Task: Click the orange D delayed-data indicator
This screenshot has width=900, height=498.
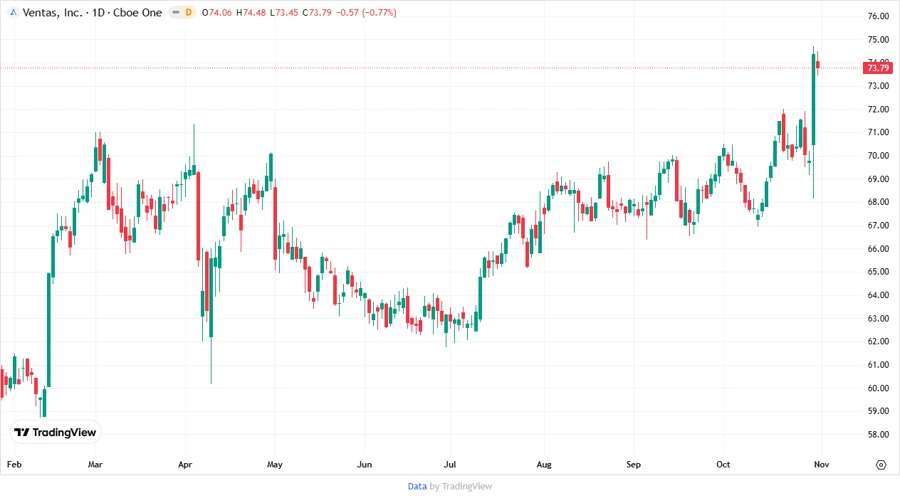Action: click(188, 12)
